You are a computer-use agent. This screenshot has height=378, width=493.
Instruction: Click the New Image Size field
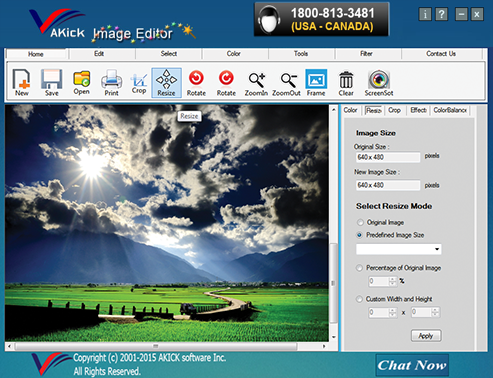[x=388, y=185]
